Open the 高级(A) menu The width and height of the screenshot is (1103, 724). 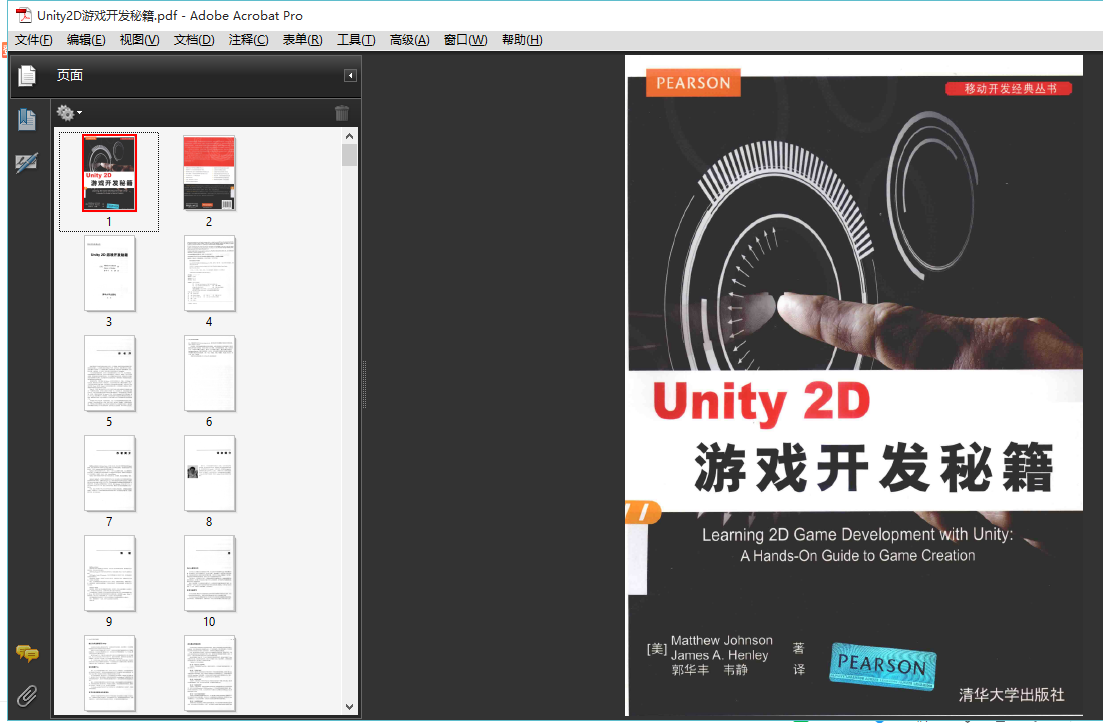(409, 40)
